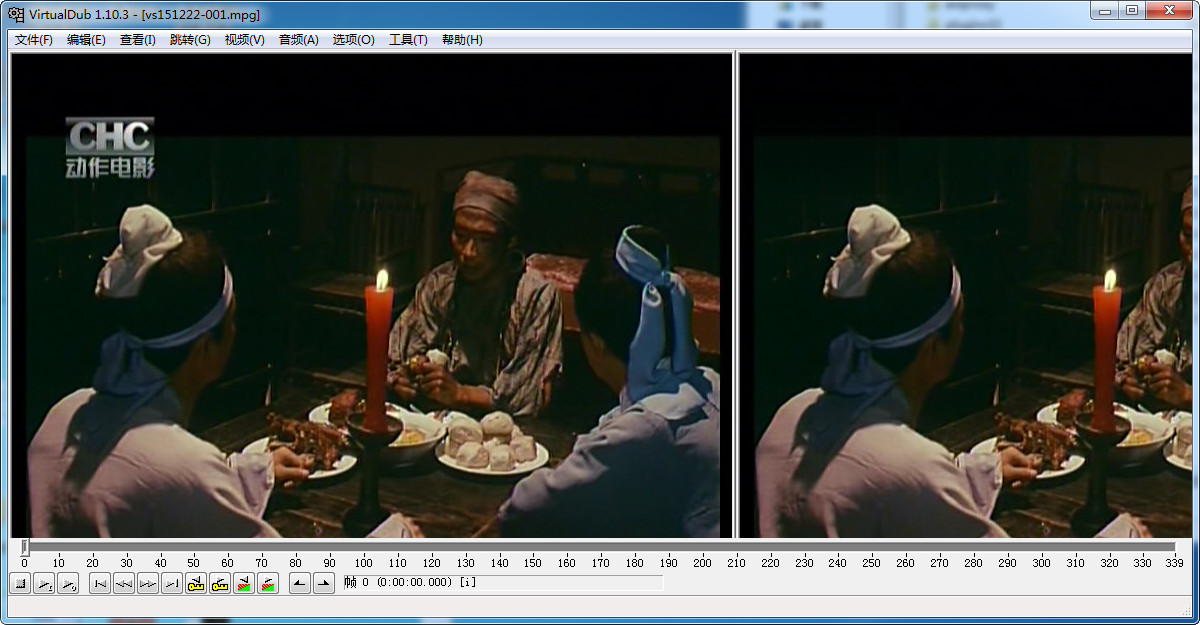Jump to the first frame
This screenshot has height=625, width=1200.
tap(100, 583)
